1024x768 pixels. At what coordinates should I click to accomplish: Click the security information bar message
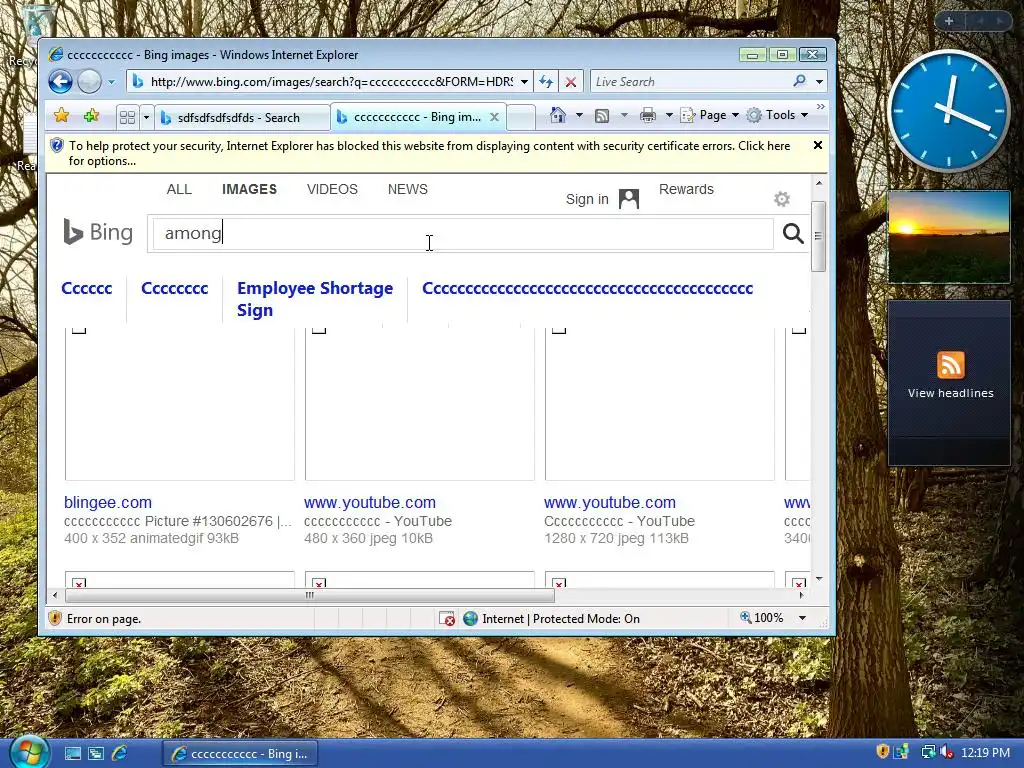click(x=429, y=153)
